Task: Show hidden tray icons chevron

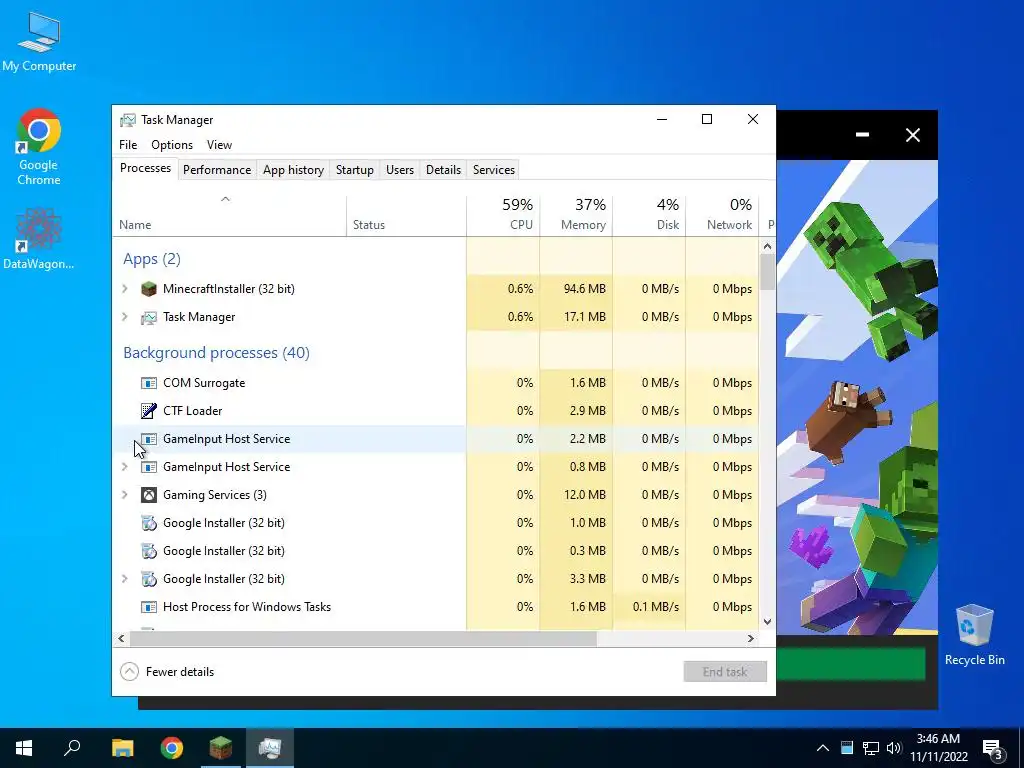Action: (823, 748)
